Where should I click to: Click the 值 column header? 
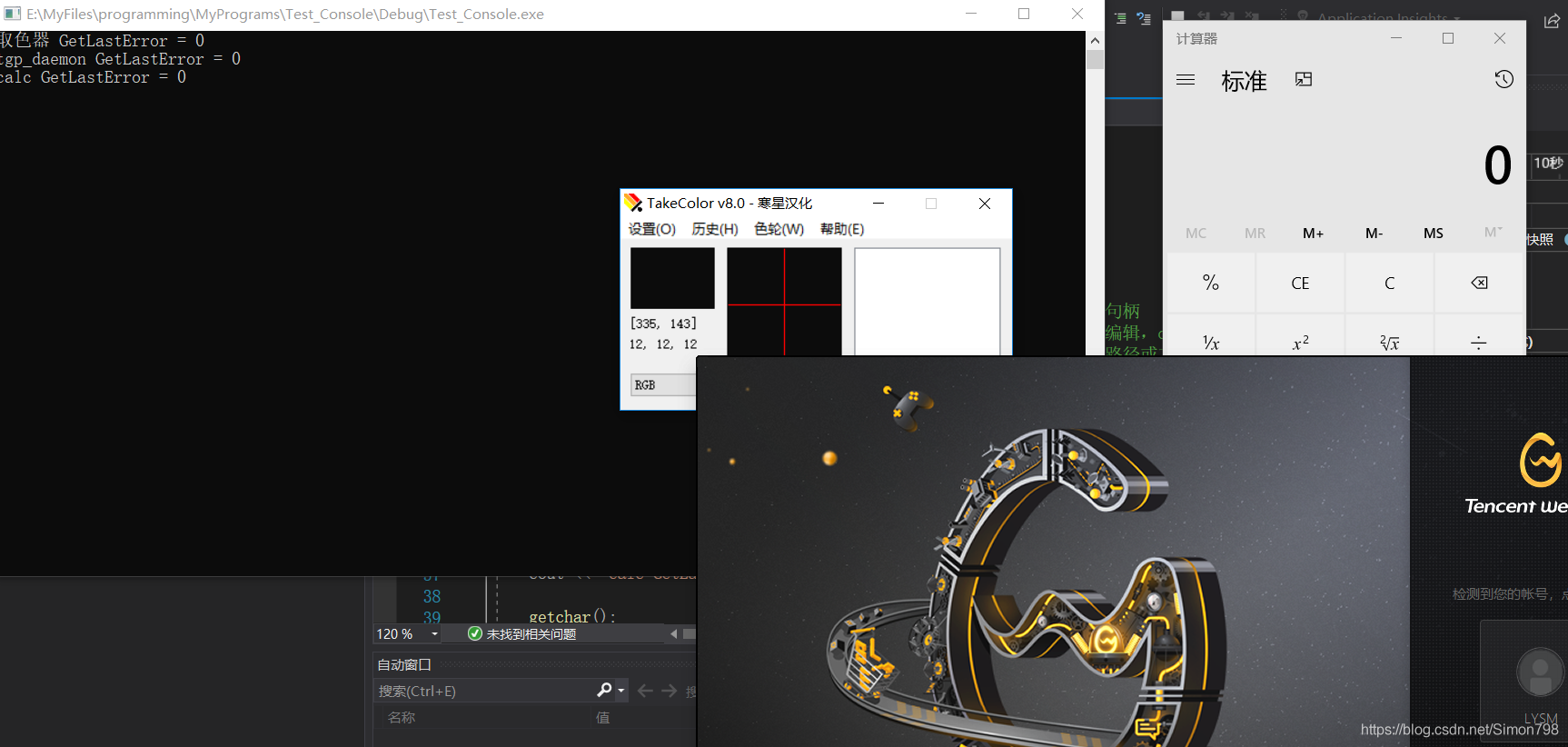click(602, 718)
